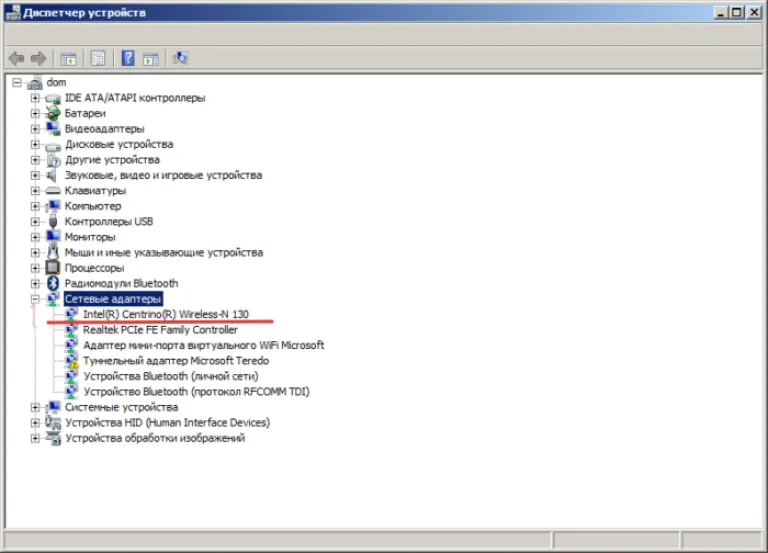Select Устройства HID (Human Interface Devices) label
768x553 pixels.
(168, 423)
